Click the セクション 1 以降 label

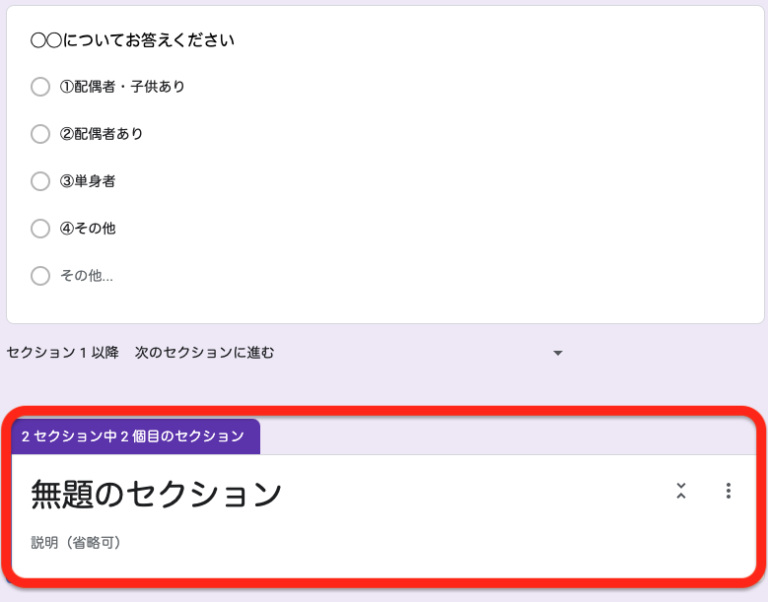(x=62, y=352)
